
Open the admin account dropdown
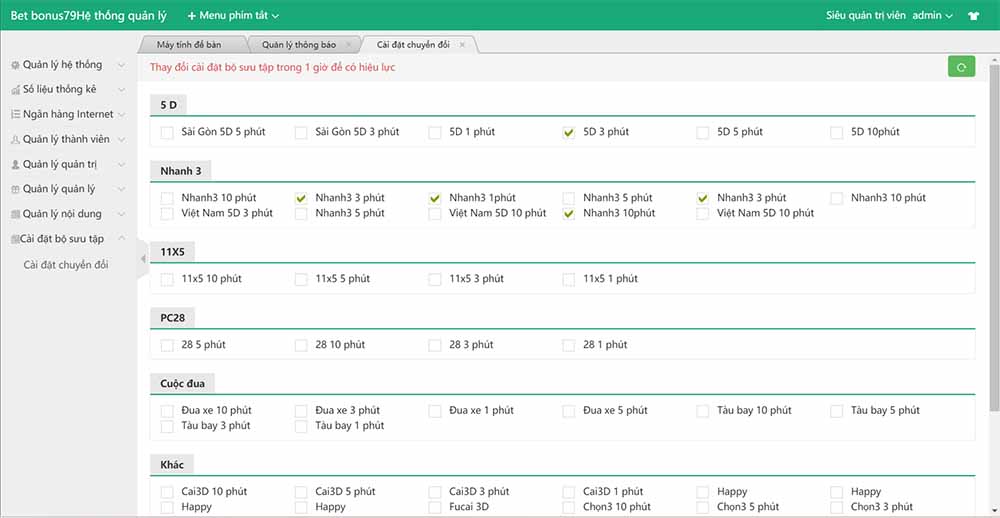pyautogui.click(x=932, y=16)
